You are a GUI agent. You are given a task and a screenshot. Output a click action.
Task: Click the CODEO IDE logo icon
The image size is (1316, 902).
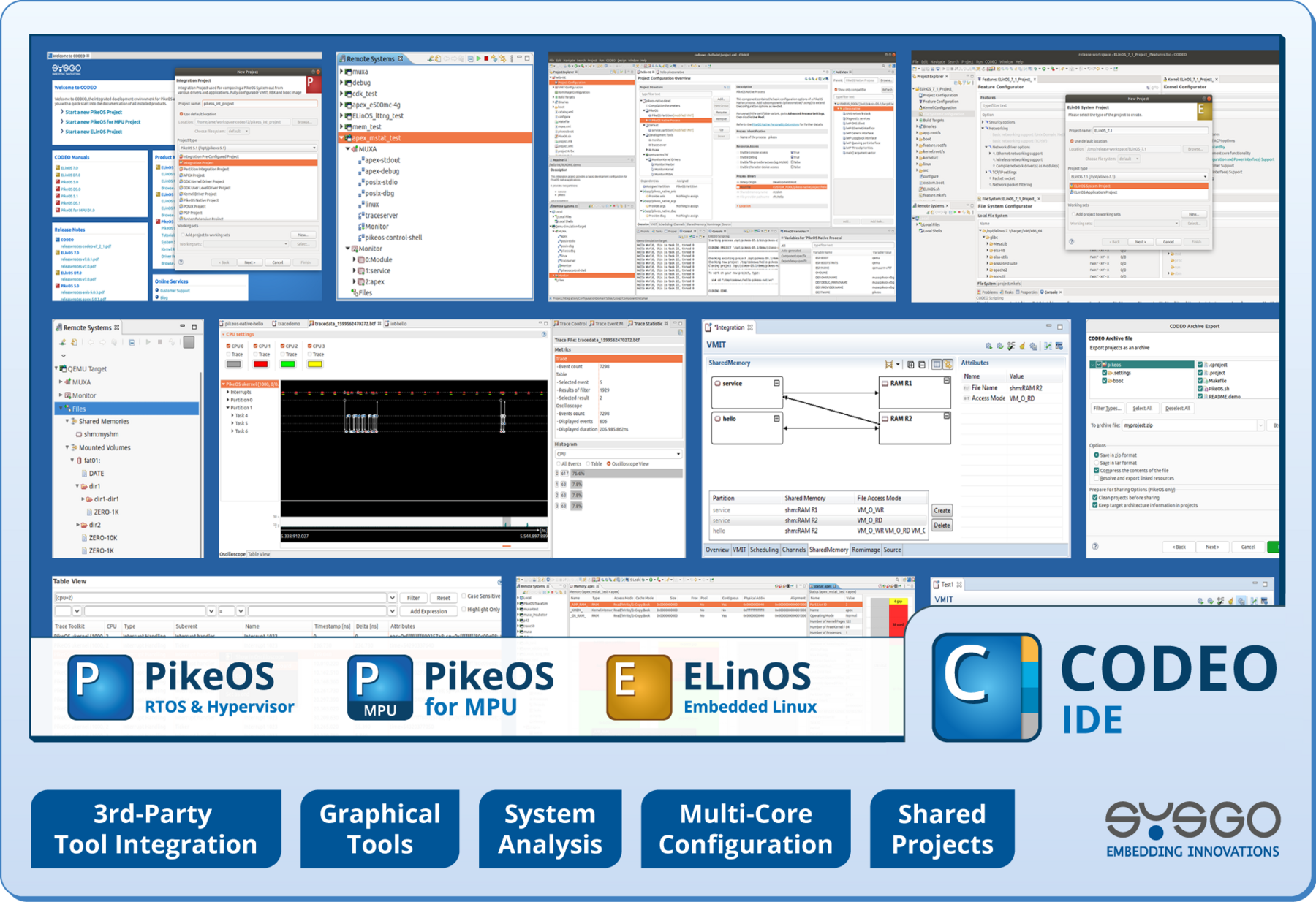point(986,686)
